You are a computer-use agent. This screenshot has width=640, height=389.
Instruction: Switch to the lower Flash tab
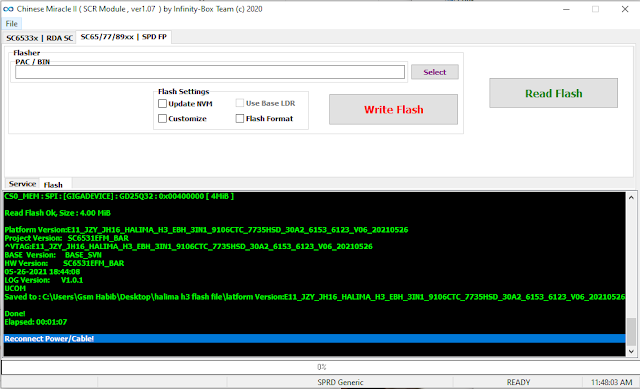click(x=53, y=184)
